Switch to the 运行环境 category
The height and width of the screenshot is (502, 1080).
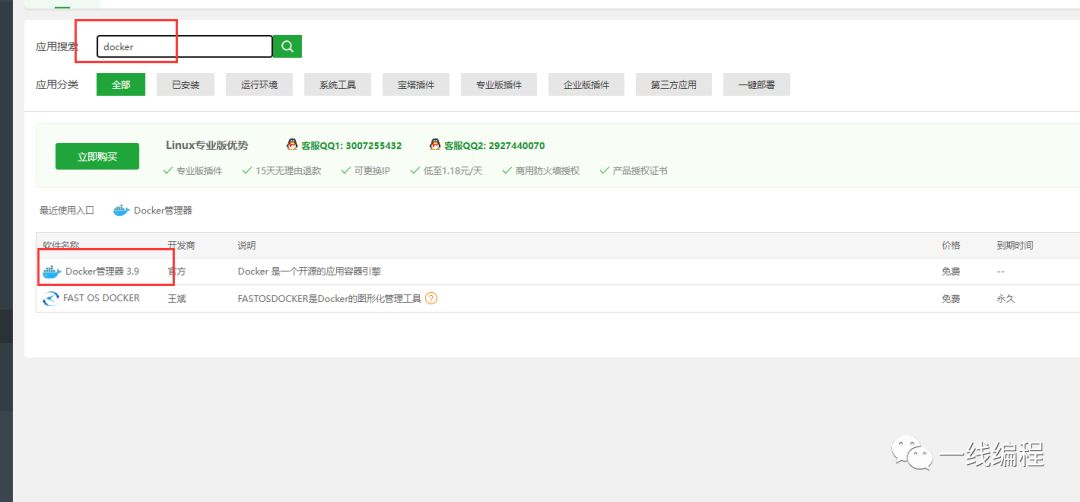tap(259, 85)
